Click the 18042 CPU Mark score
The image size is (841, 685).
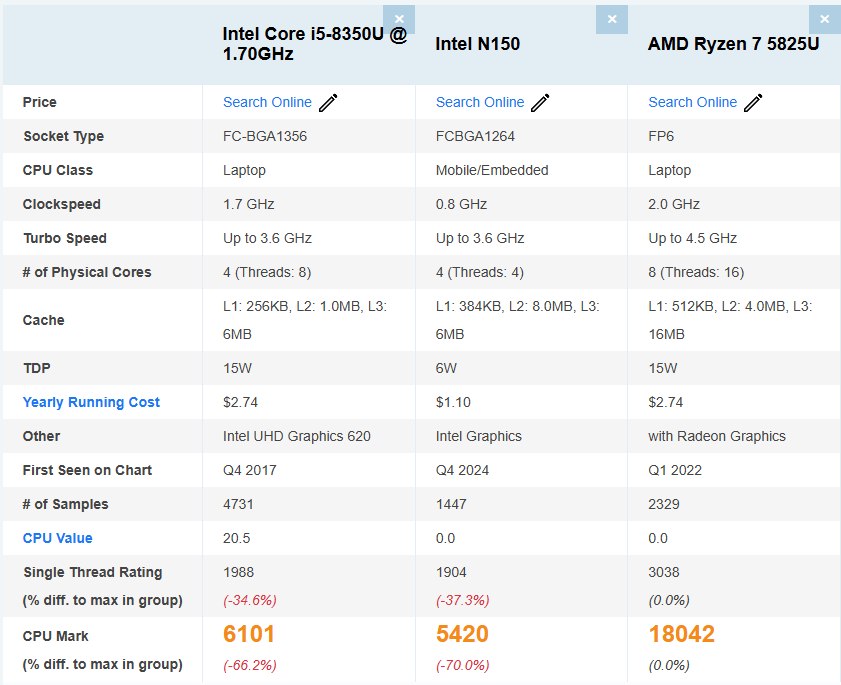(682, 634)
